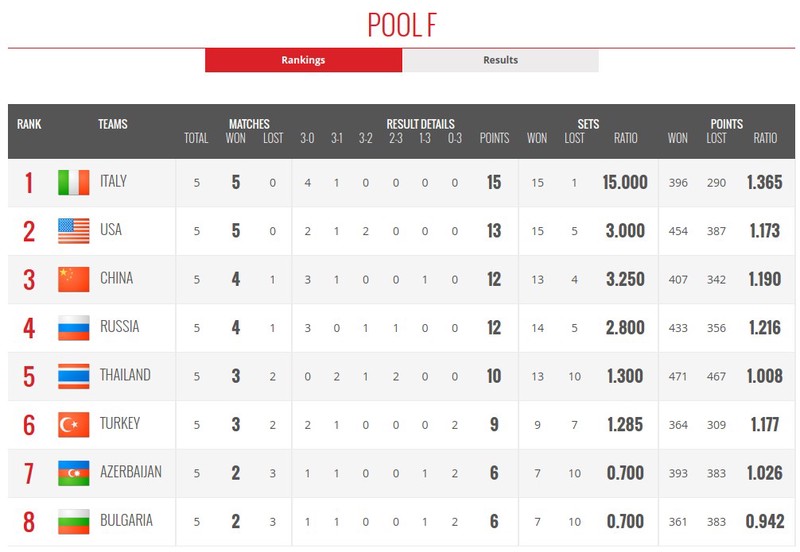Click the USA flag icon
800x552 pixels.
73,231
